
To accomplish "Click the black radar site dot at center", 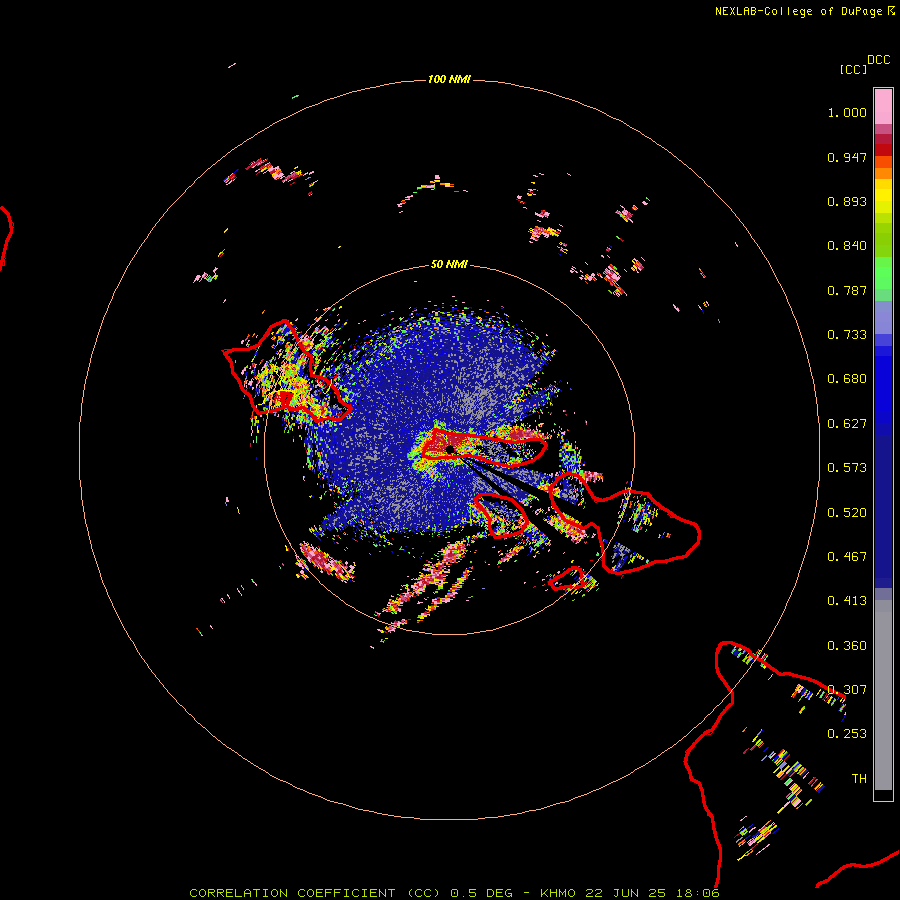I will pyautogui.click(x=450, y=449).
